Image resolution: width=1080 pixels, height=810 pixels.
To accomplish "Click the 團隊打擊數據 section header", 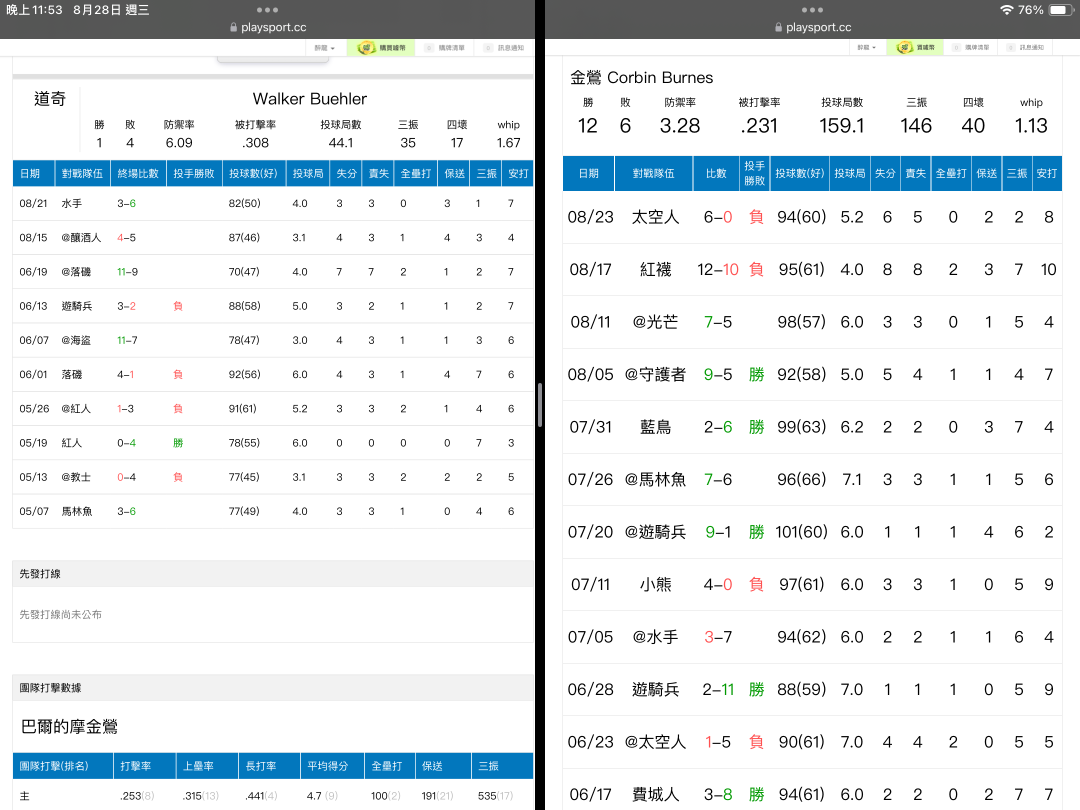I will [x=273, y=687].
